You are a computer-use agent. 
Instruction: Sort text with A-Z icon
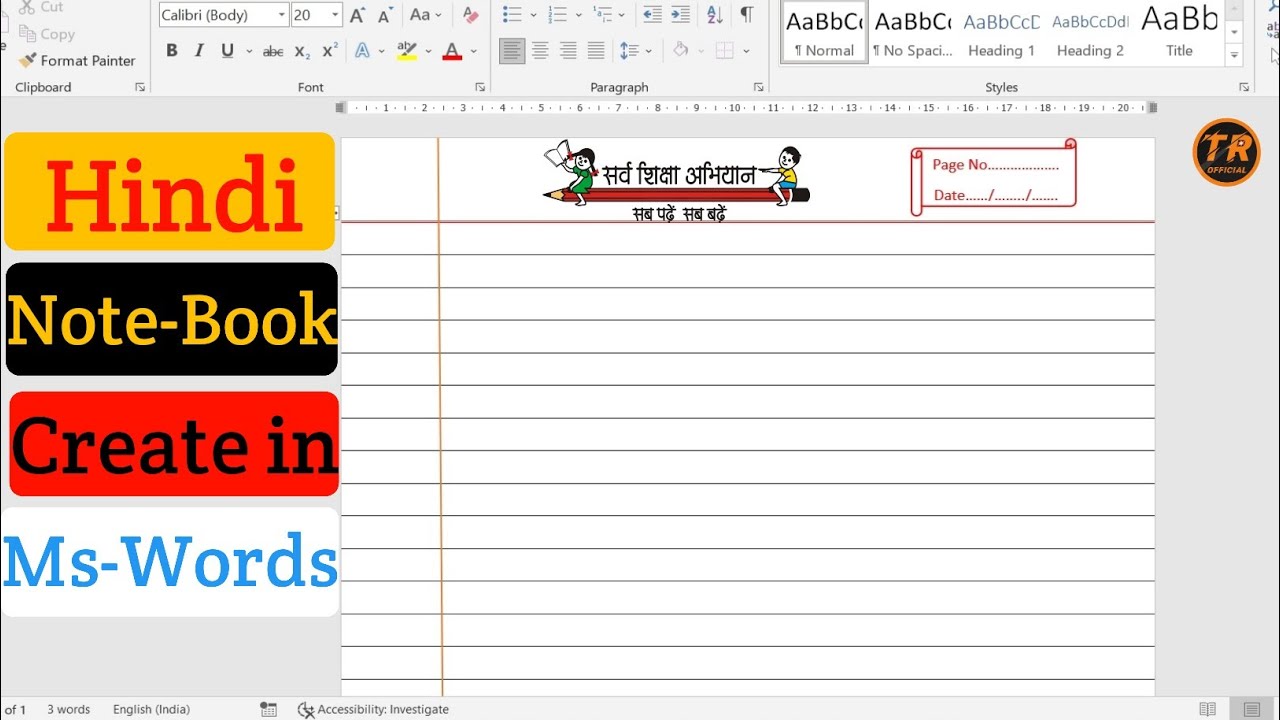[714, 15]
